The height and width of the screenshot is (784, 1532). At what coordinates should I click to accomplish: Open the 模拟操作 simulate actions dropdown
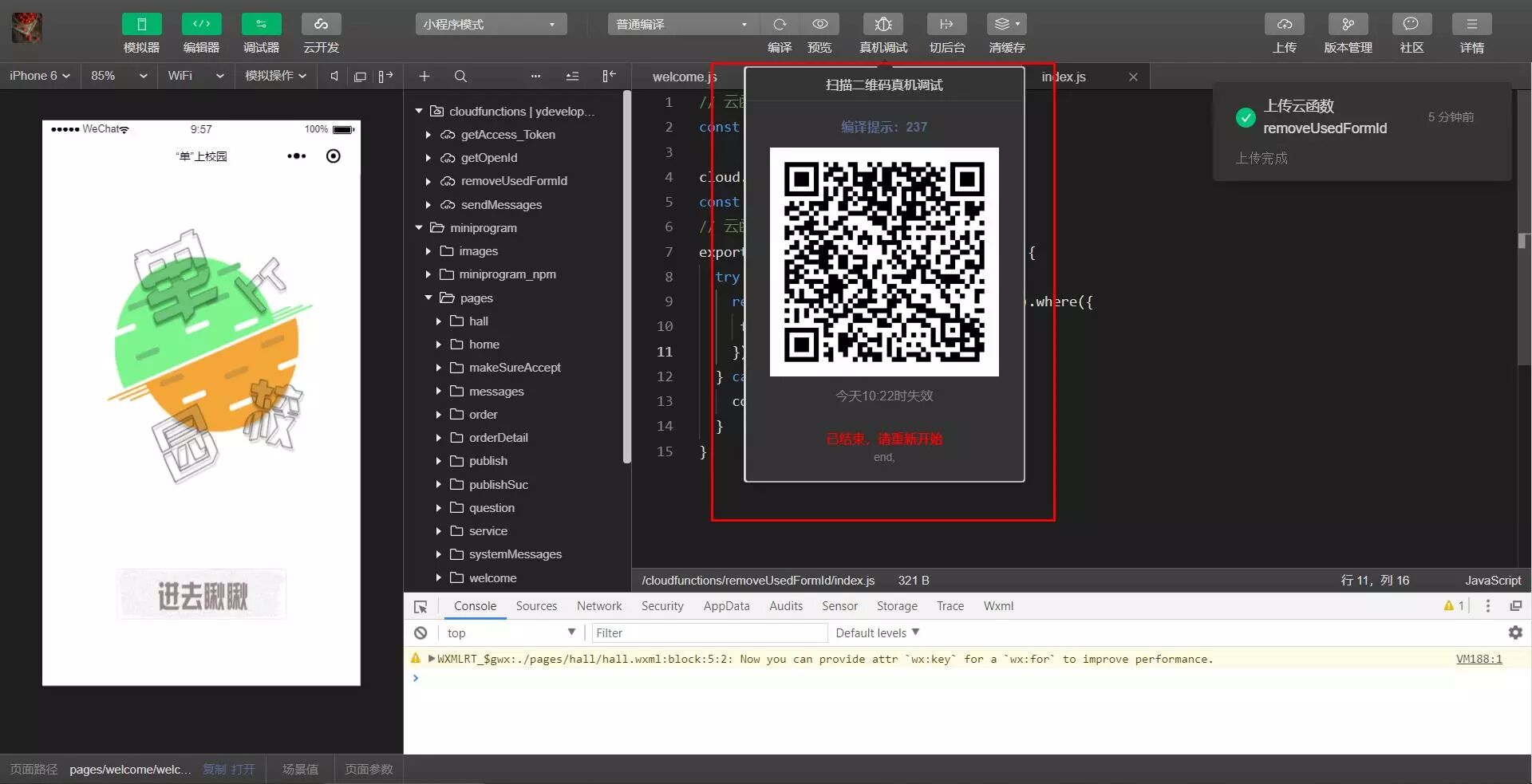(275, 76)
